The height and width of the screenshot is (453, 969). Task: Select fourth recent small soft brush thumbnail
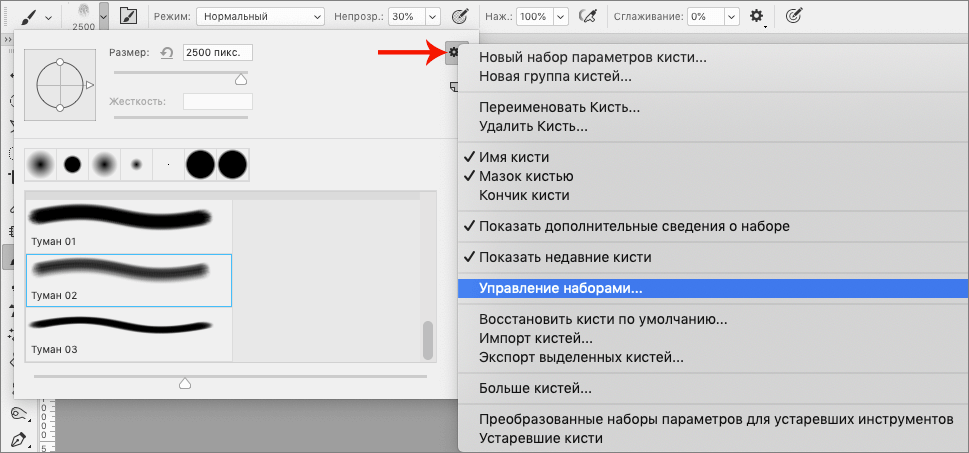click(137, 164)
